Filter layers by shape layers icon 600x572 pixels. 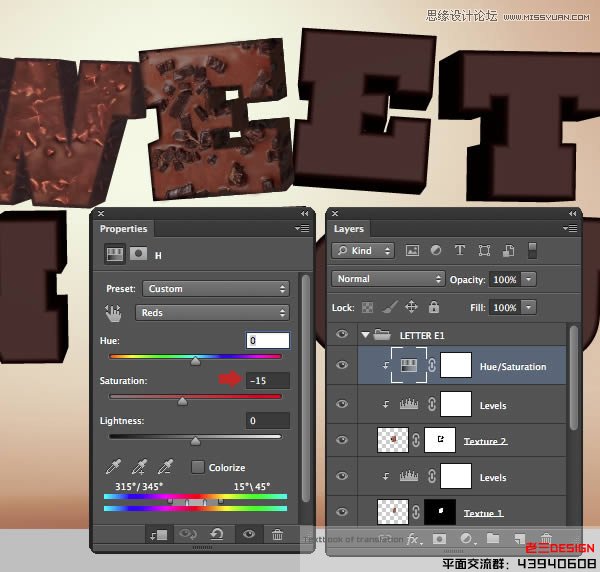(x=484, y=251)
